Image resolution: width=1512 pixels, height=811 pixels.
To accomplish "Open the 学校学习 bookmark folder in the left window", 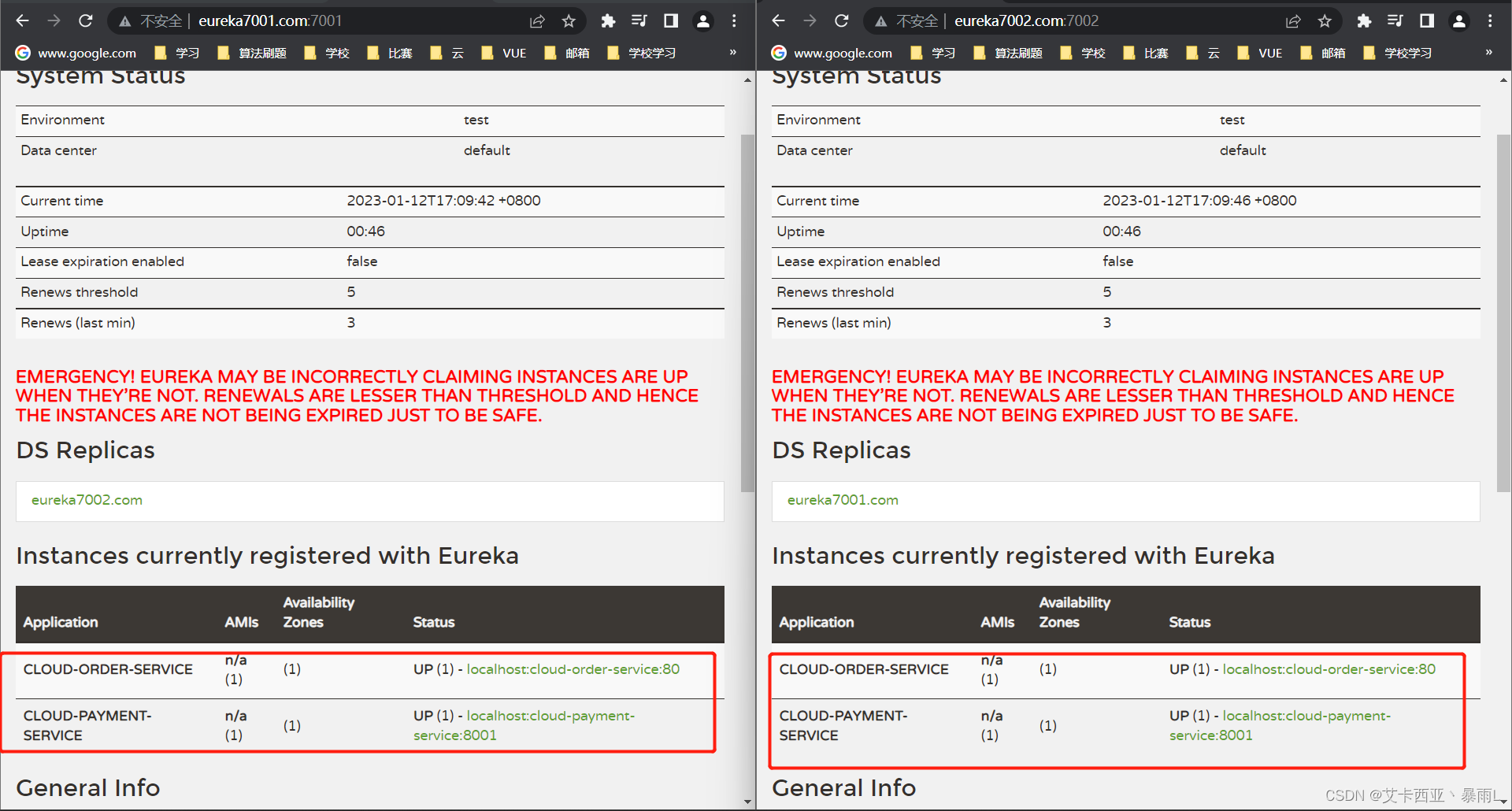I will pos(642,53).
